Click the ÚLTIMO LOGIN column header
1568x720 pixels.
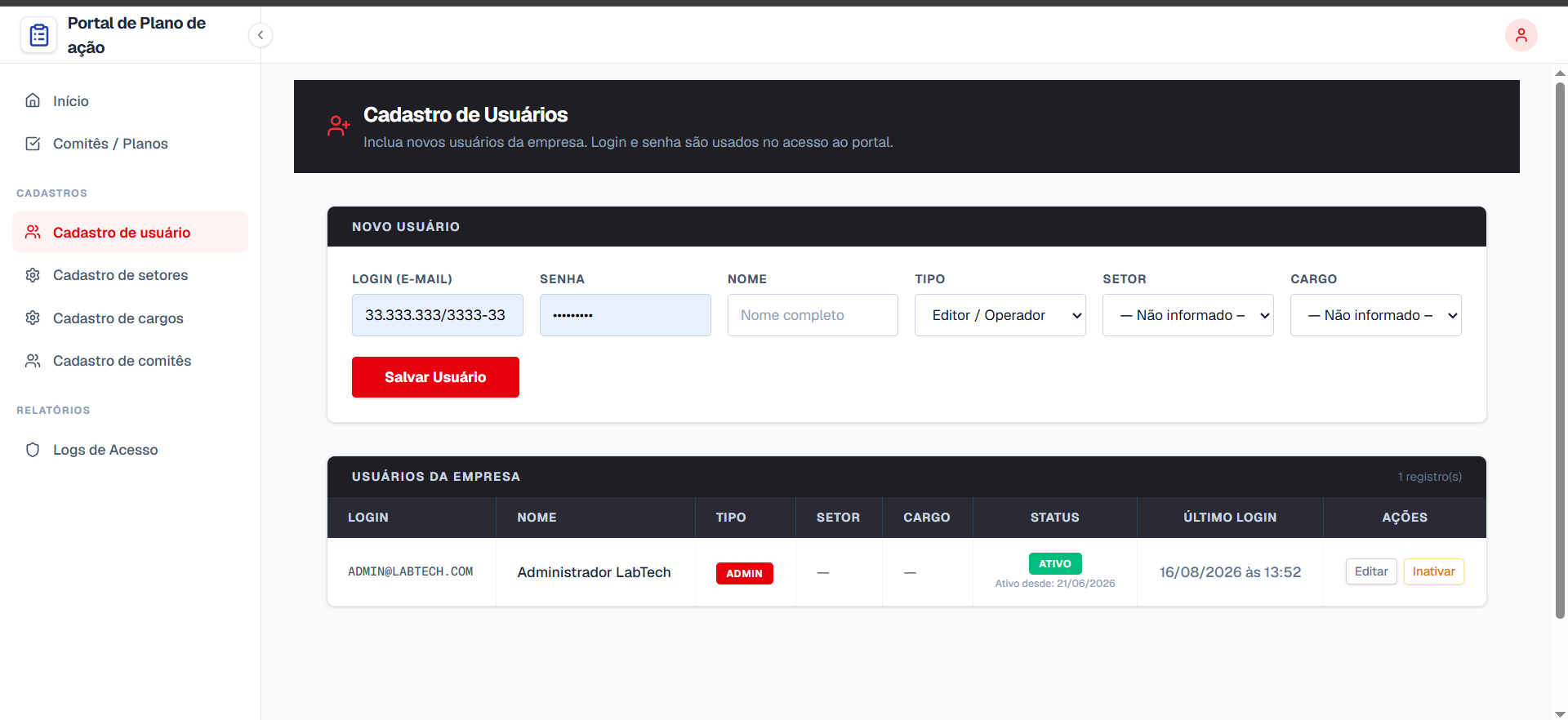tap(1230, 518)
